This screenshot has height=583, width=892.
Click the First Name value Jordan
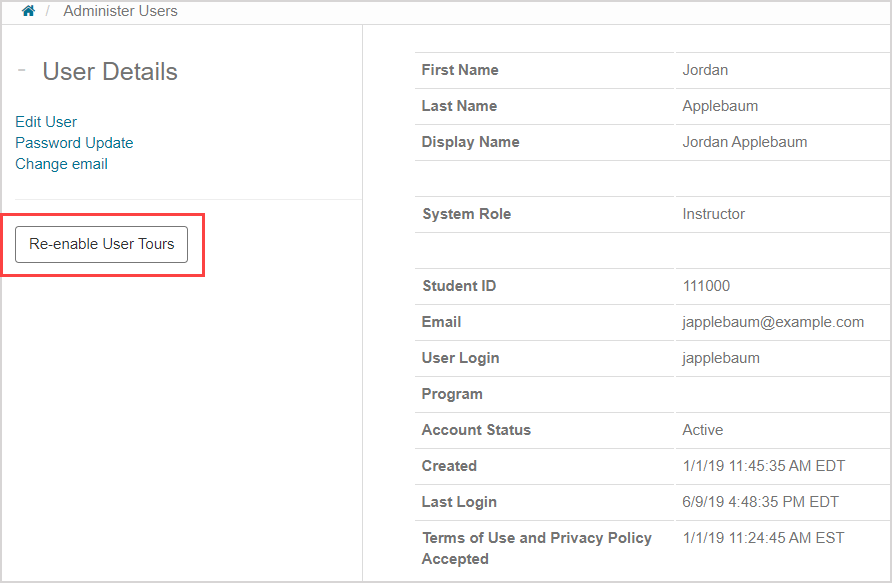tap(704, 70)
